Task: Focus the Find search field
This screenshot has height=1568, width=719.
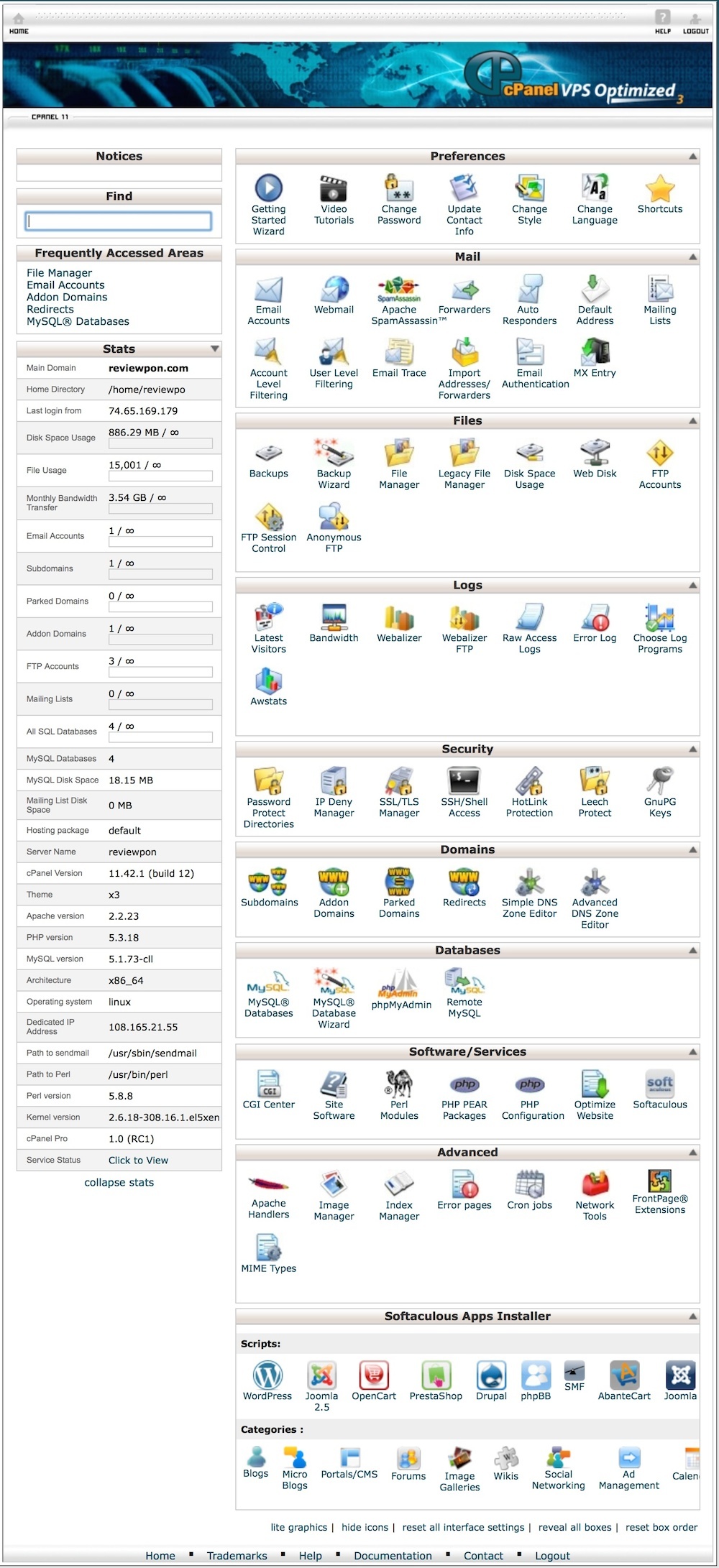Action: (119, 221)
